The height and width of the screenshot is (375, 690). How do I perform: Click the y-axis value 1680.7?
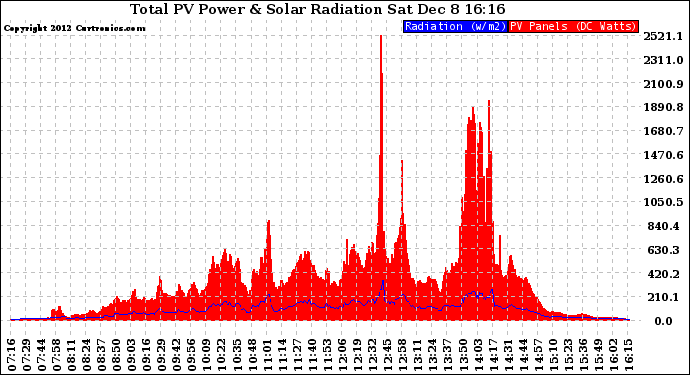click(663, 131)
